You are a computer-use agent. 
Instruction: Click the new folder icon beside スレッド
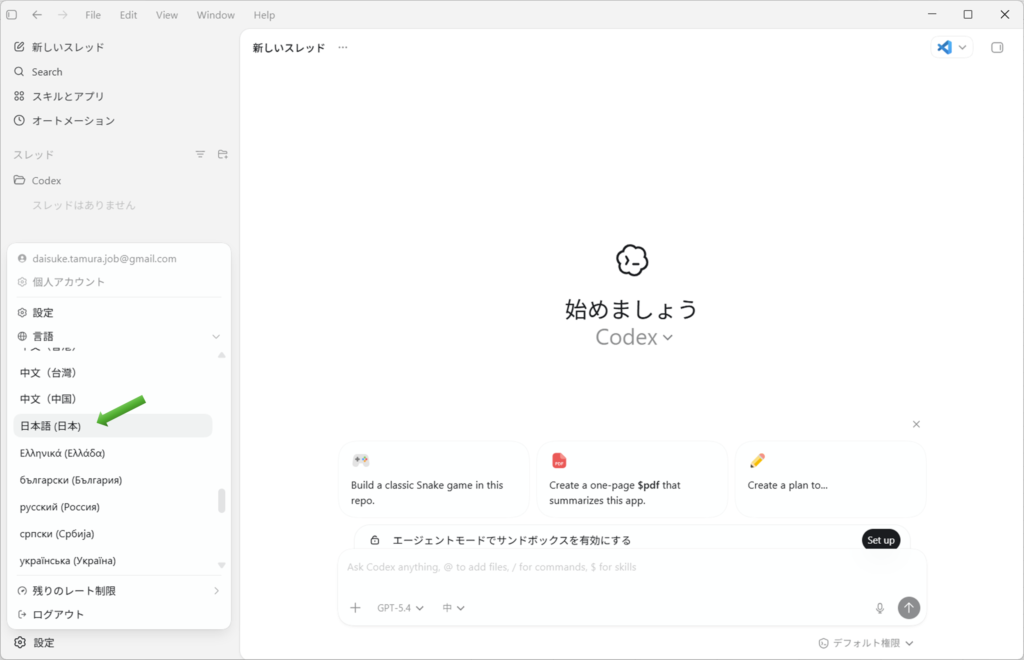(223, 154)
